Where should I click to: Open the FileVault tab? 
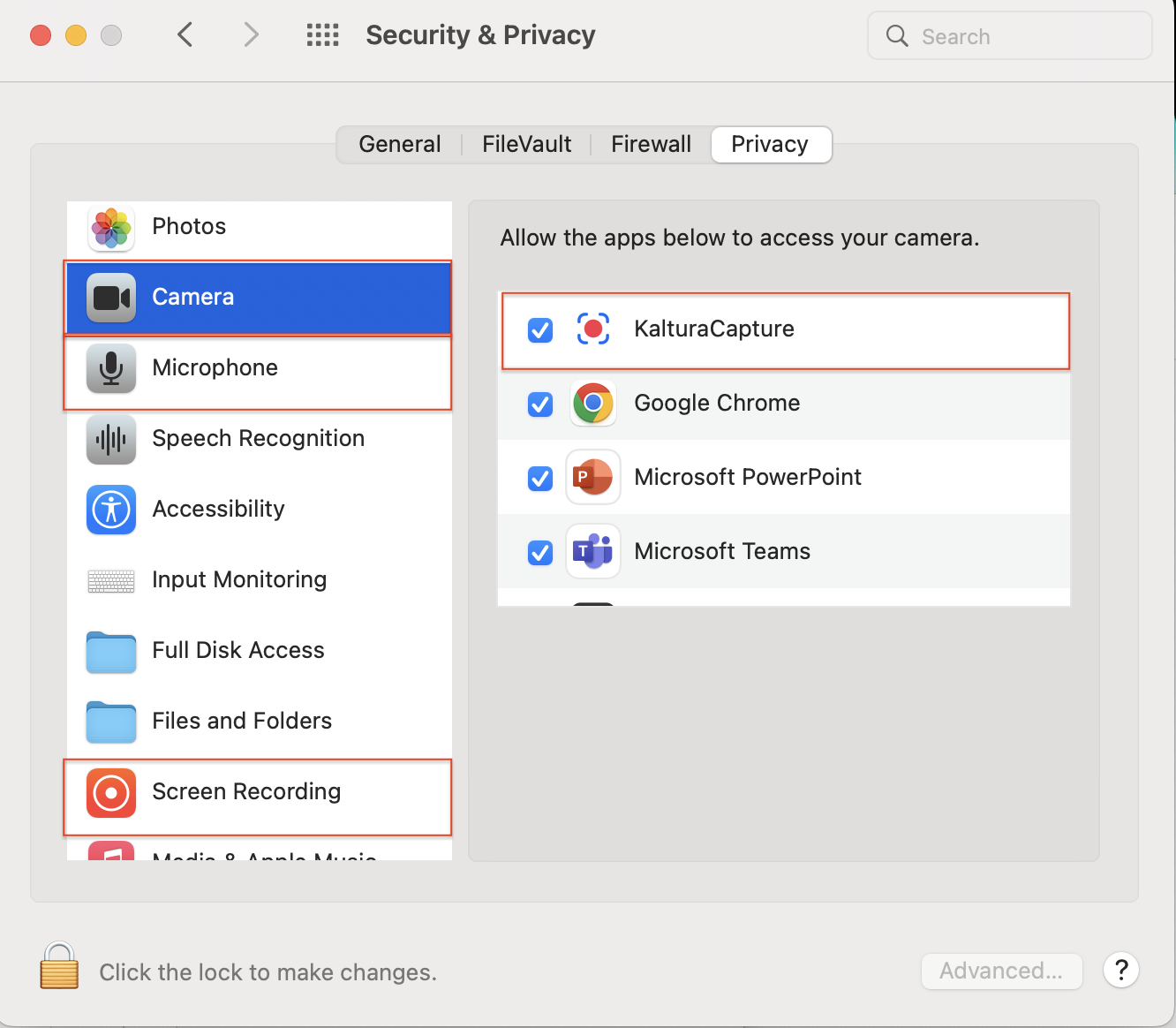pos(526,145)
